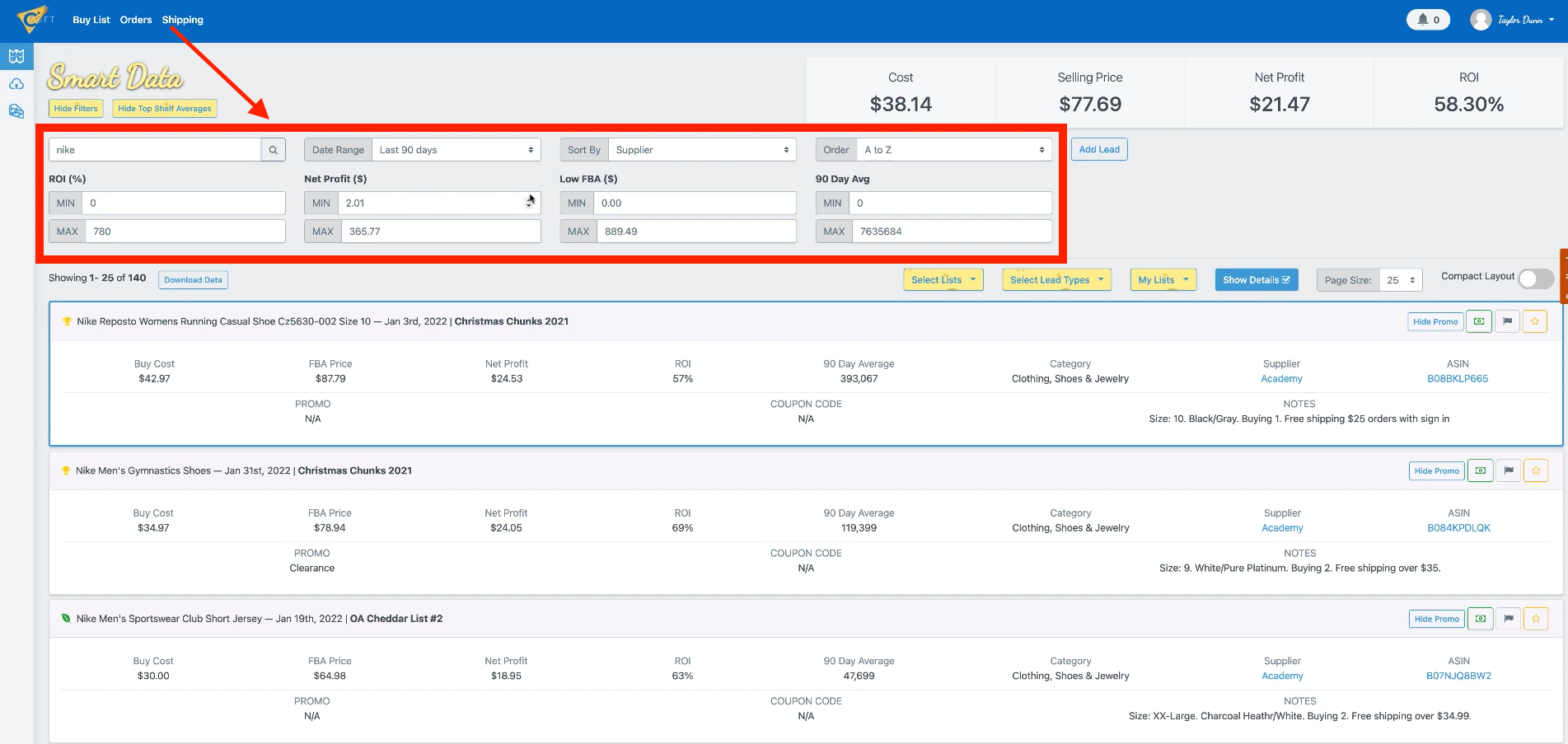Image resolution: width=1568 pixels, height=744 pixels.
Task: Click Low FBA MAX input field
Action: [x=696, y=232]
